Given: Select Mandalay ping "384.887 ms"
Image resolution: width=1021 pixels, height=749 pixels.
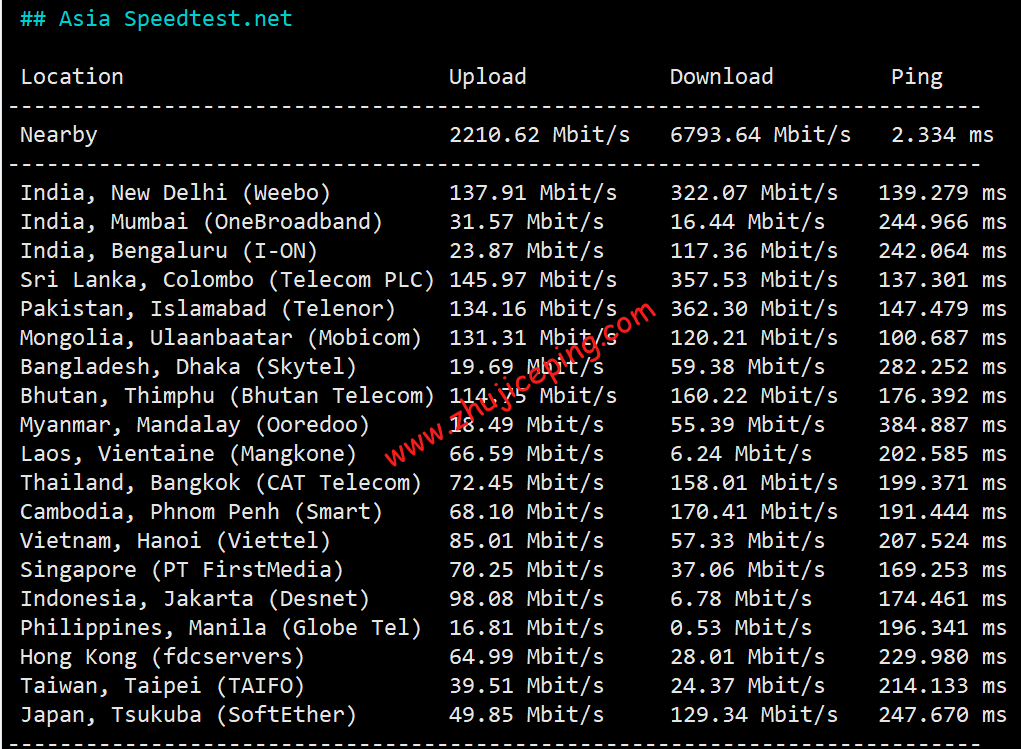Looking at the screenshot, I should pos(942,425).
